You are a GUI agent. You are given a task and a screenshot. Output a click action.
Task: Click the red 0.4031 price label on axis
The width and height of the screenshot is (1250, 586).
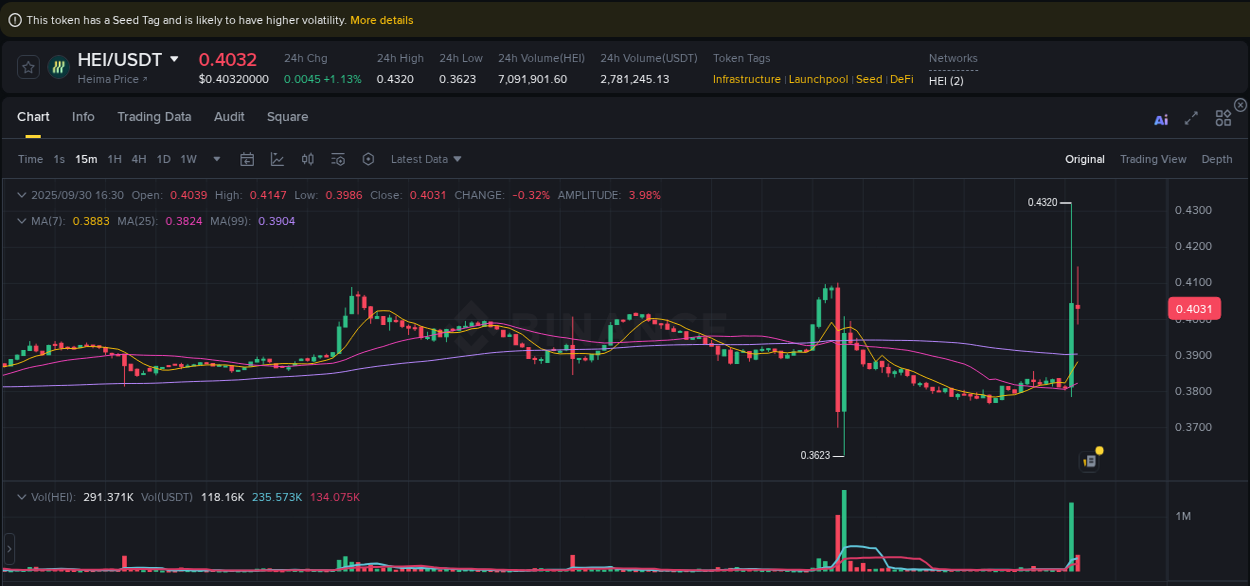[x=1194, y=308]
